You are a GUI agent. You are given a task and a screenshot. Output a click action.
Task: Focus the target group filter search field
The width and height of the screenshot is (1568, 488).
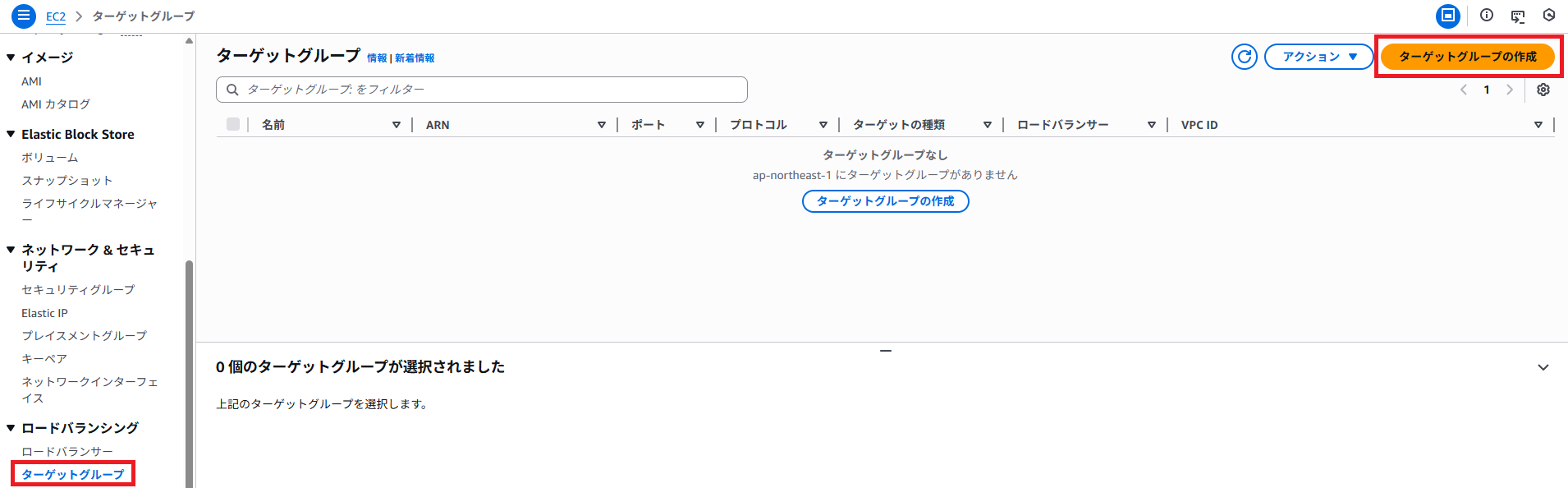pyautogui.click(x=493, y=90)
